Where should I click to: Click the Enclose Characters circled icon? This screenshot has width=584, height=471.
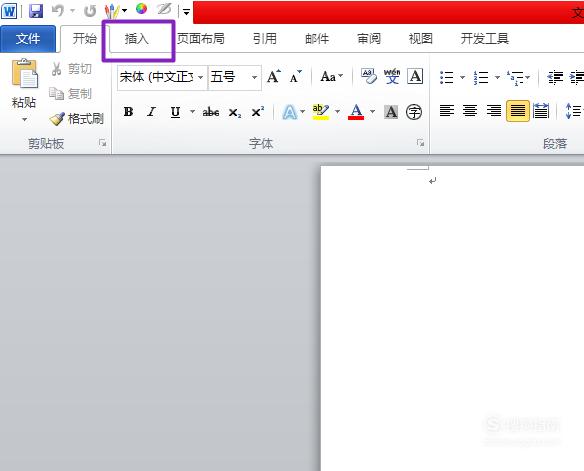click(x=413, y=112)
